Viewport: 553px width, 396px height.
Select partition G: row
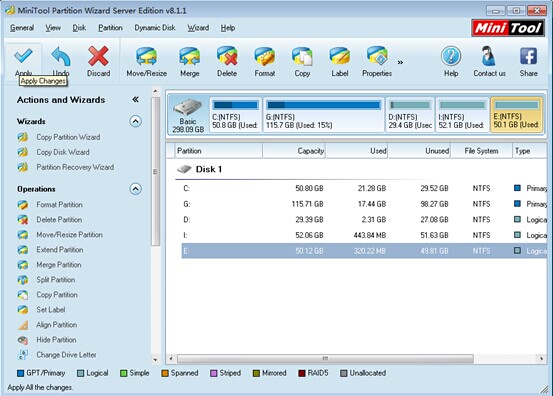[x=364, y=204]
